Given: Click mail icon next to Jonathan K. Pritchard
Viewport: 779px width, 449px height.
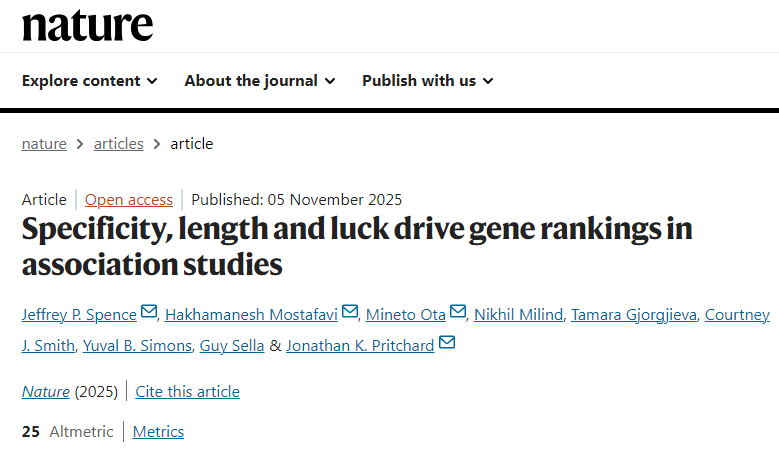Looking at the screenshot, I should tap(447, 344).
